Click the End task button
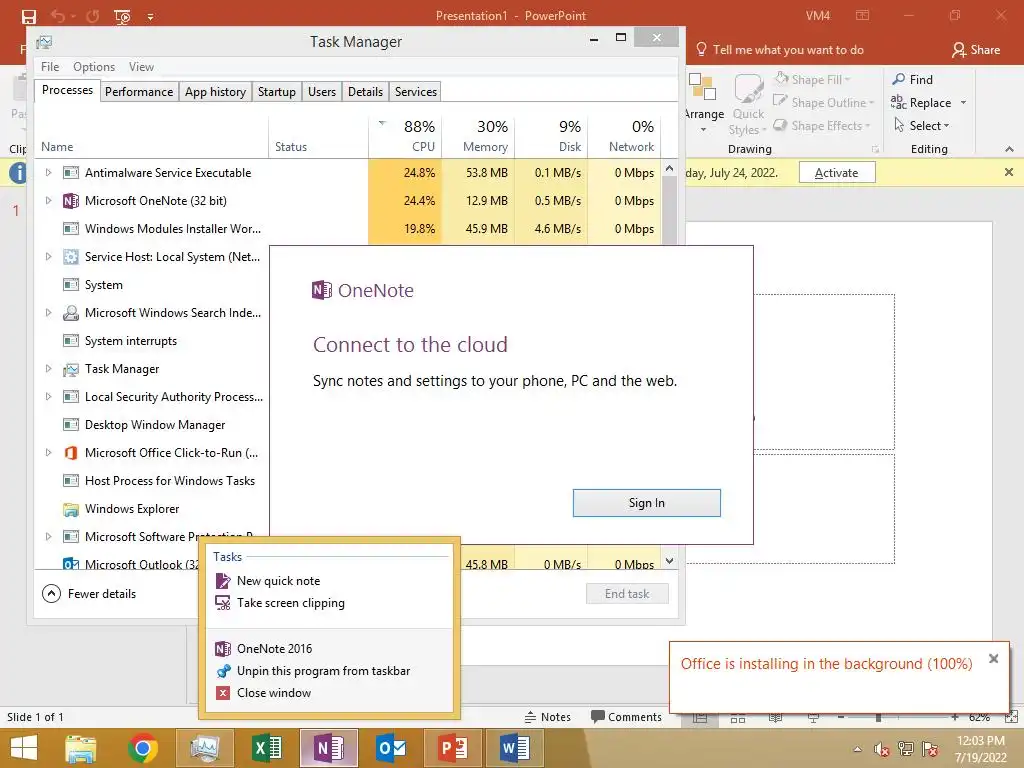This screenshot has width=1024, height=768. 627,594
